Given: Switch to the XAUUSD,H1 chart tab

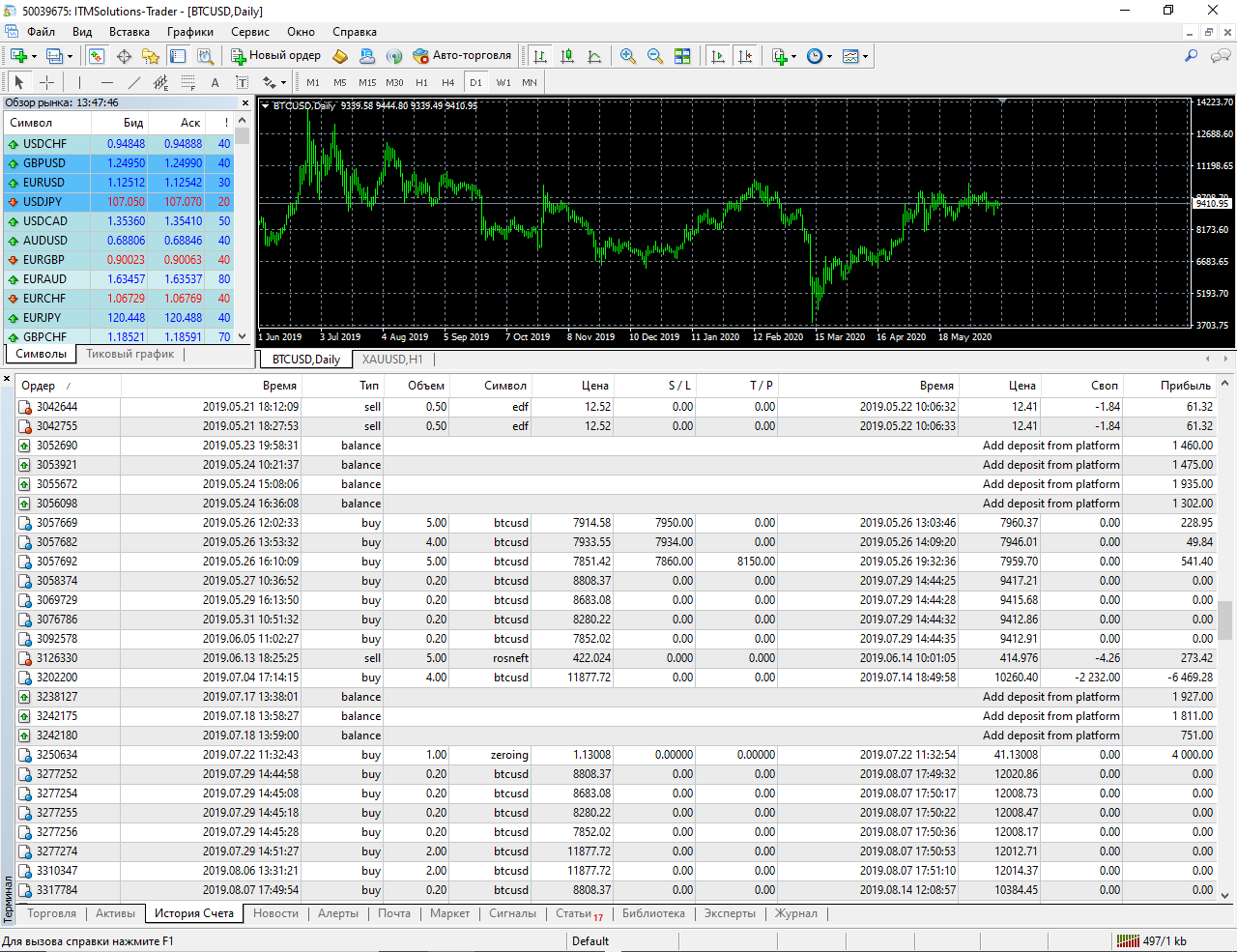Looking at the screenshot, I should click(x=392, y=360).
